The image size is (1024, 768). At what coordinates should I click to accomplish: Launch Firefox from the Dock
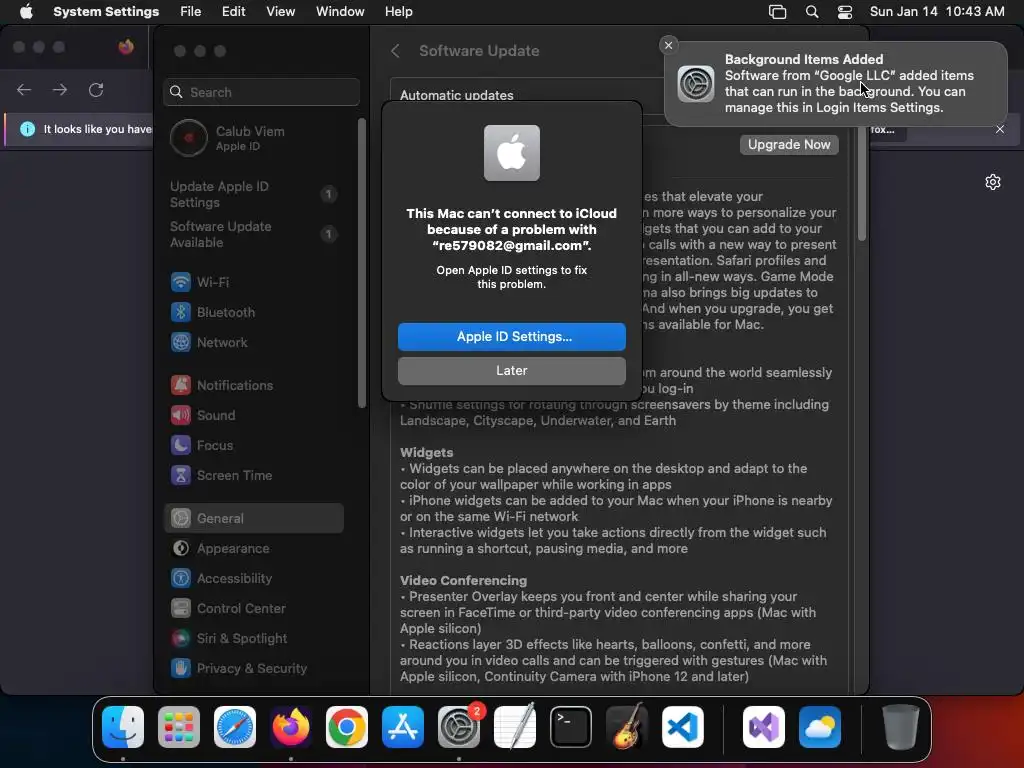tap(291, 727)
